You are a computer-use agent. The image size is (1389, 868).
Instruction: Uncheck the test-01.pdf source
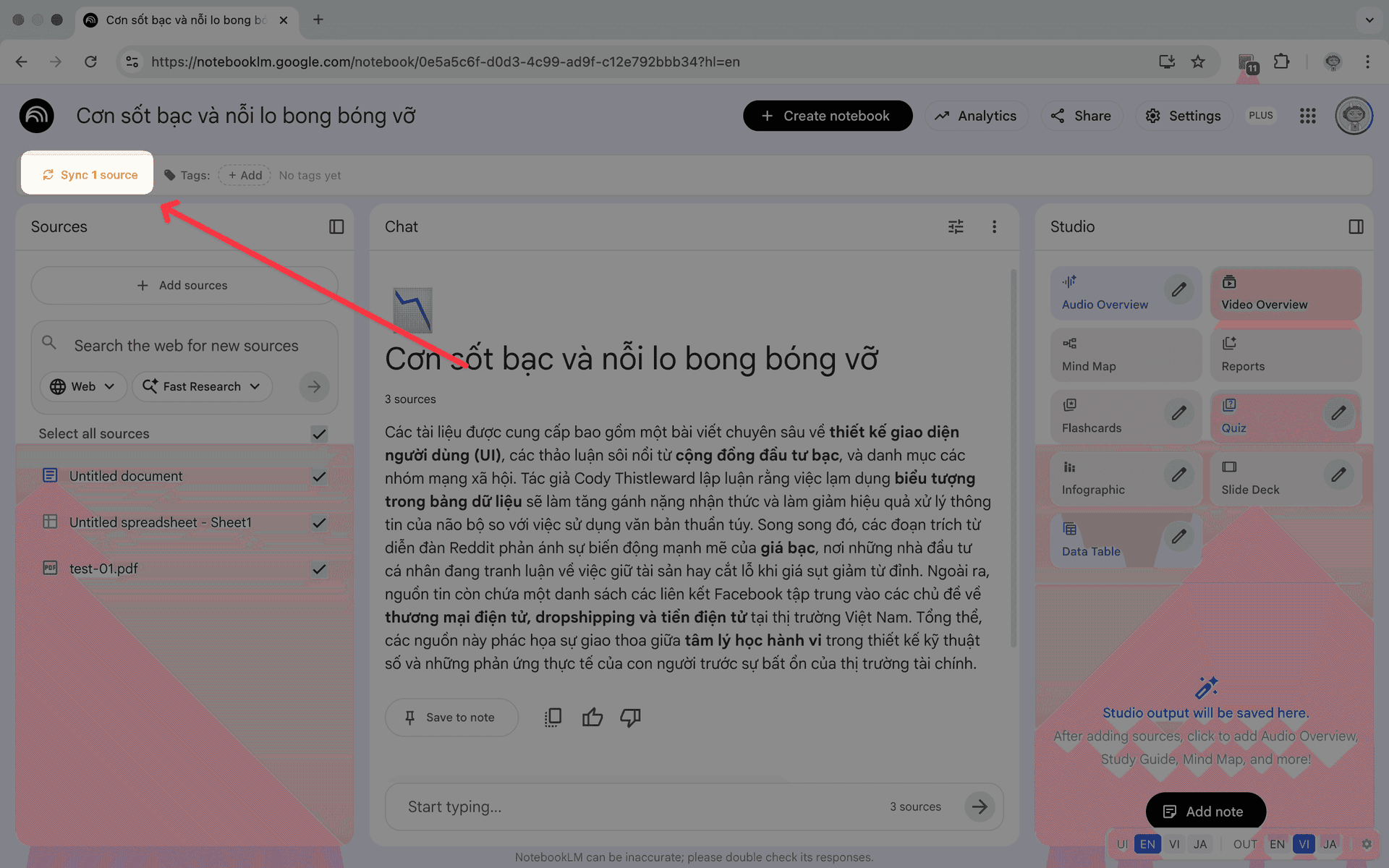coord(318,569)
